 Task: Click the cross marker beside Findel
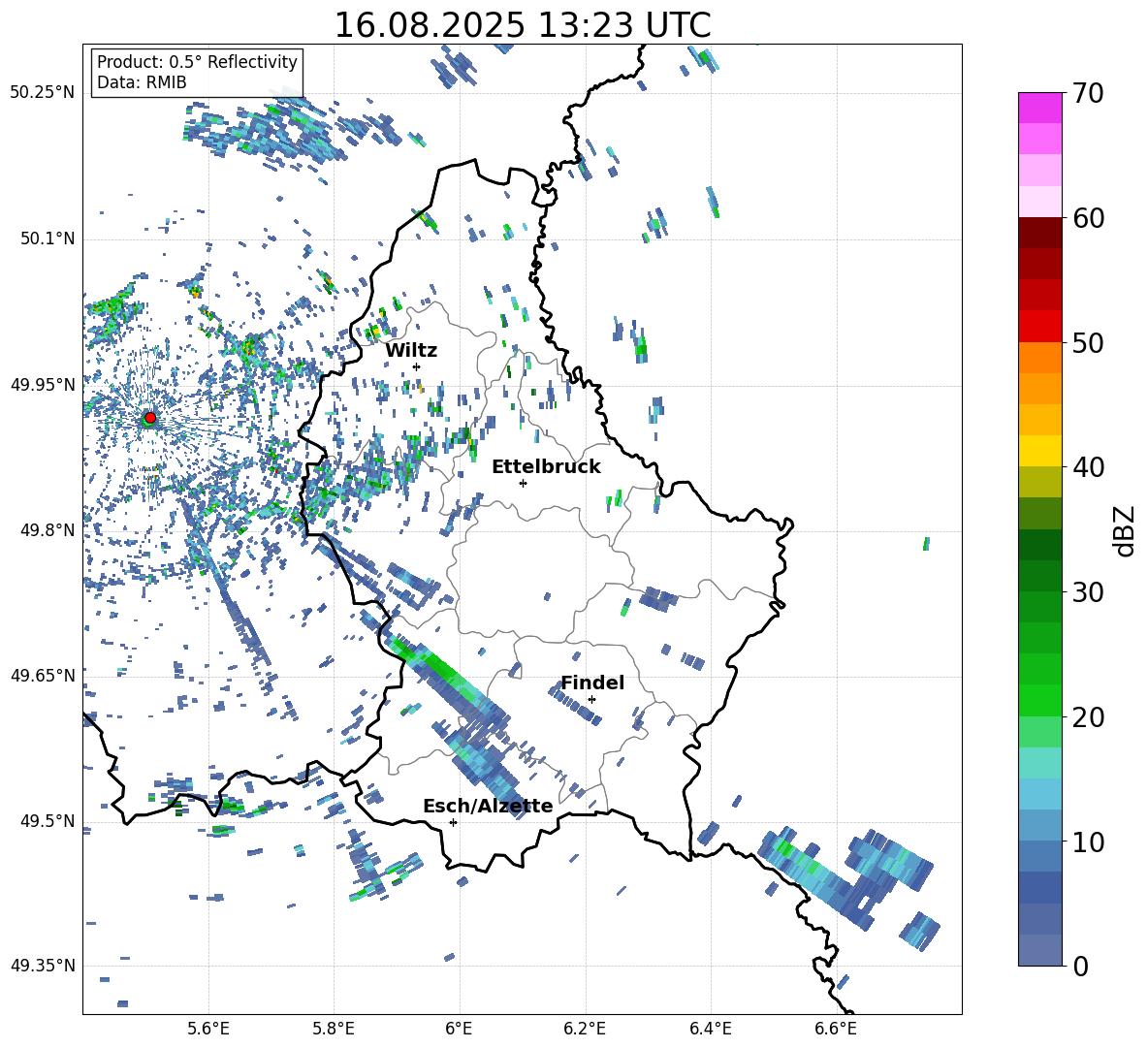(591, 700)
